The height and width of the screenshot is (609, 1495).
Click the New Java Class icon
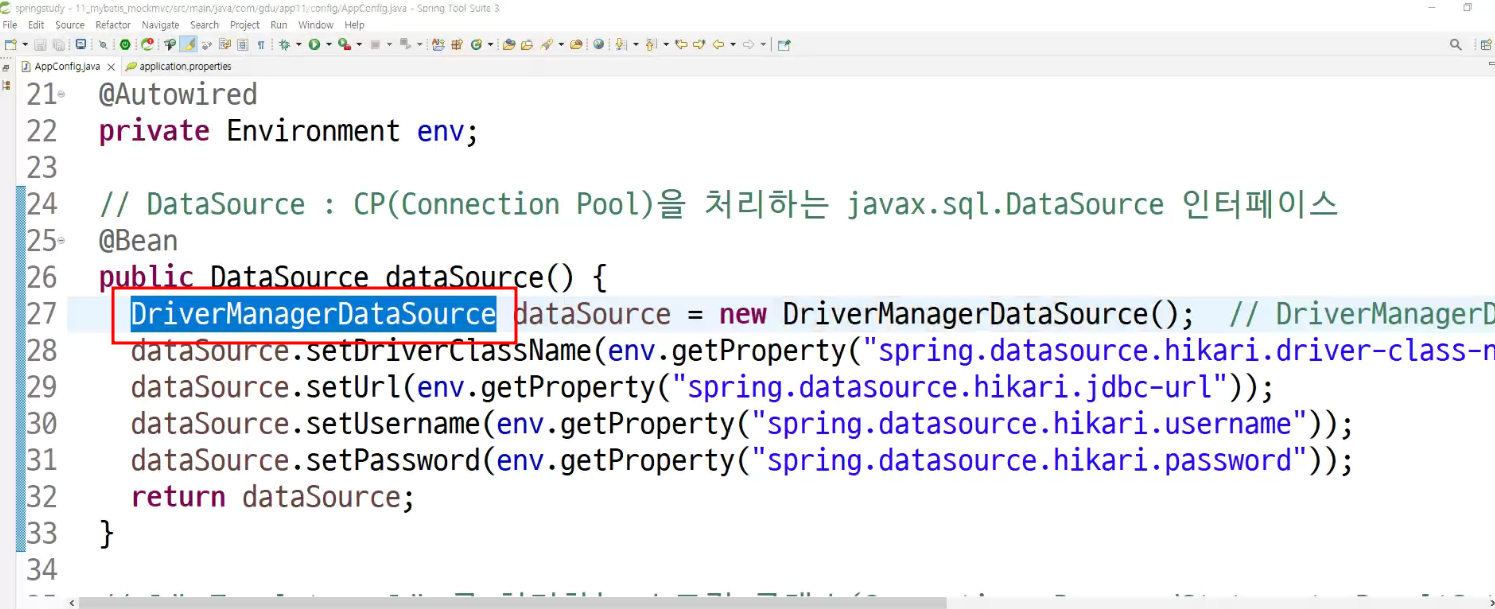pyautogui.click(x=476, y=44)
